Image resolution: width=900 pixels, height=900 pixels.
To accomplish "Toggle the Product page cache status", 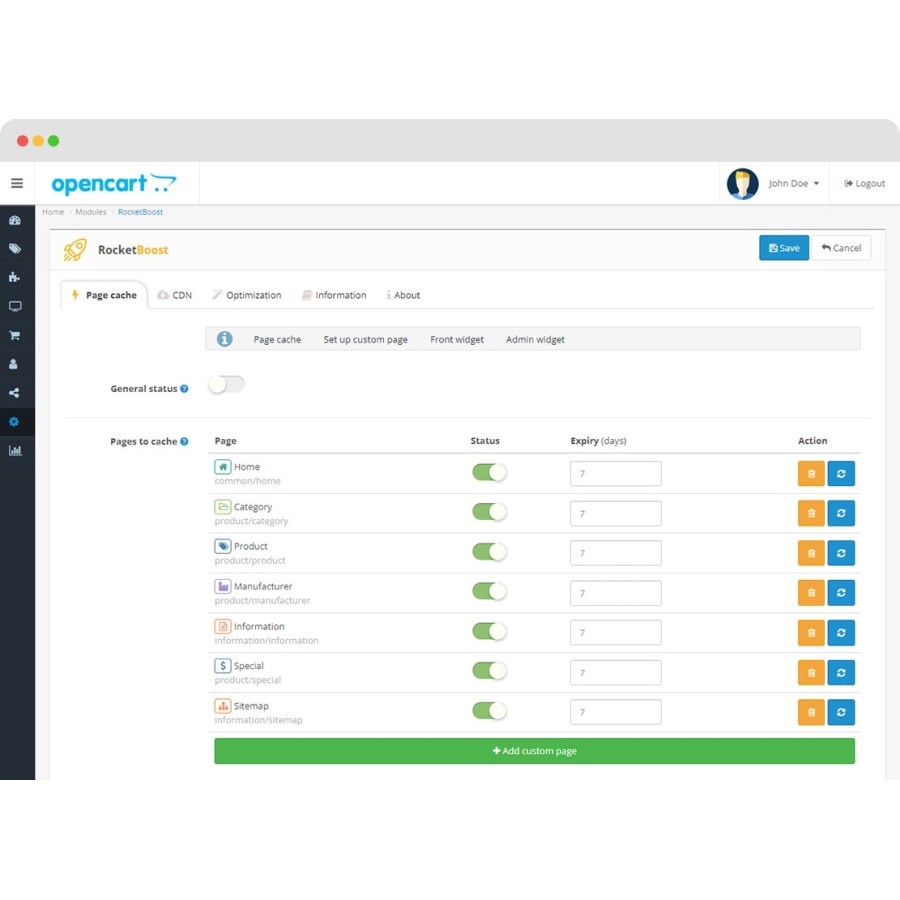I will pyautogui.click(x=489, y=552).
